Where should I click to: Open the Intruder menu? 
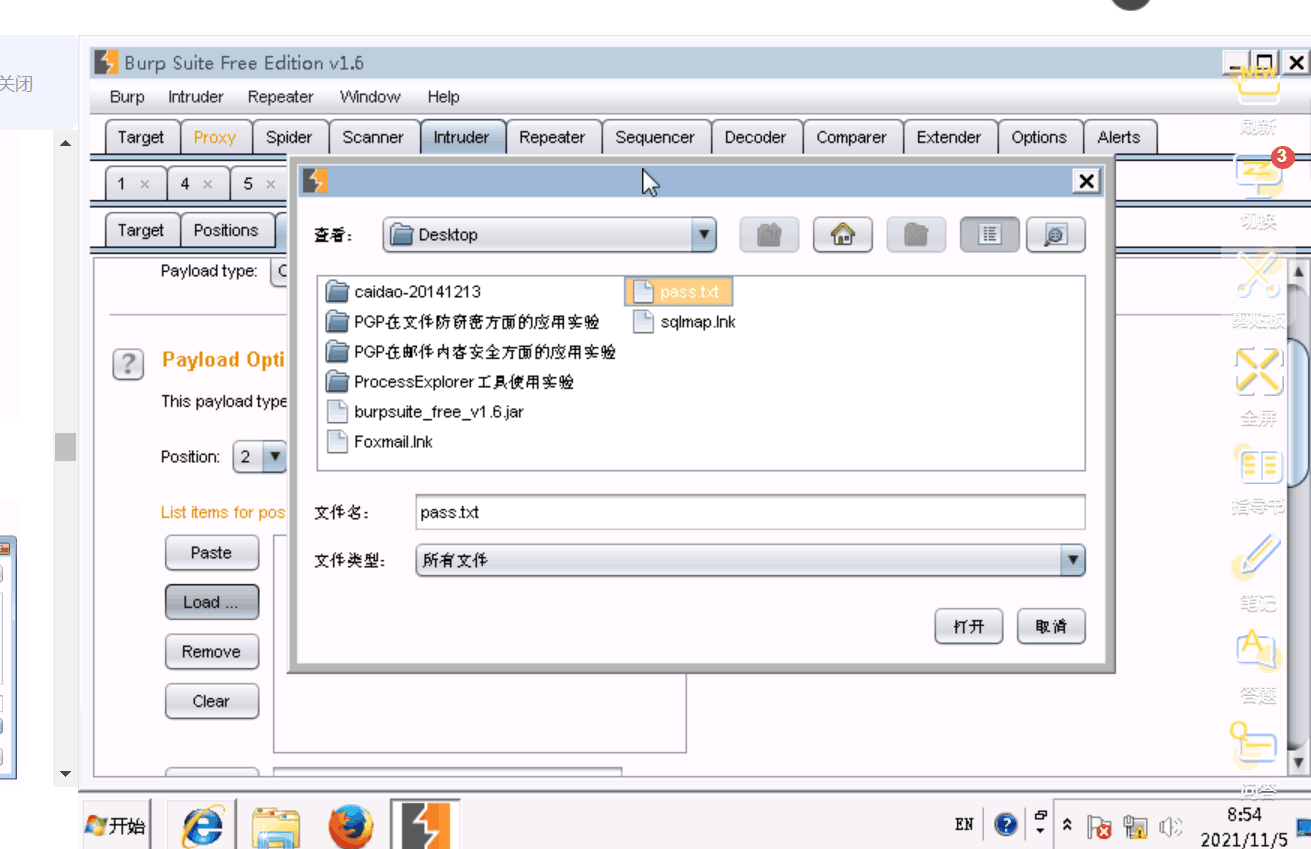tap(196, 97)
